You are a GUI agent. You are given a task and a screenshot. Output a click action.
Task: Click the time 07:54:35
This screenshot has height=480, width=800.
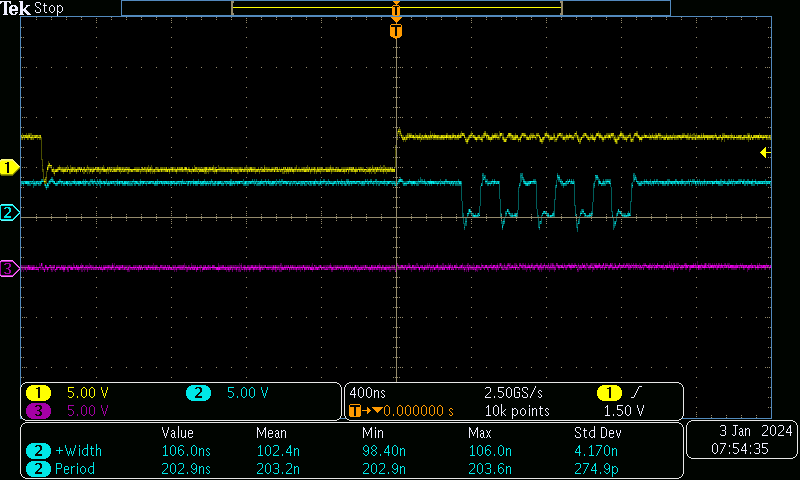pyautogui.click(x=740, y=449)
